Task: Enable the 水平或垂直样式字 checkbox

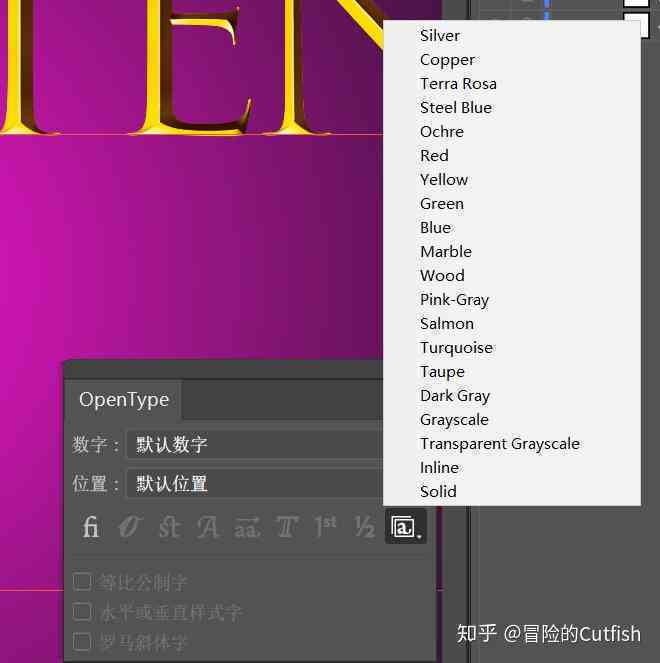Action: pyautogui.click(x=82, y=612)
